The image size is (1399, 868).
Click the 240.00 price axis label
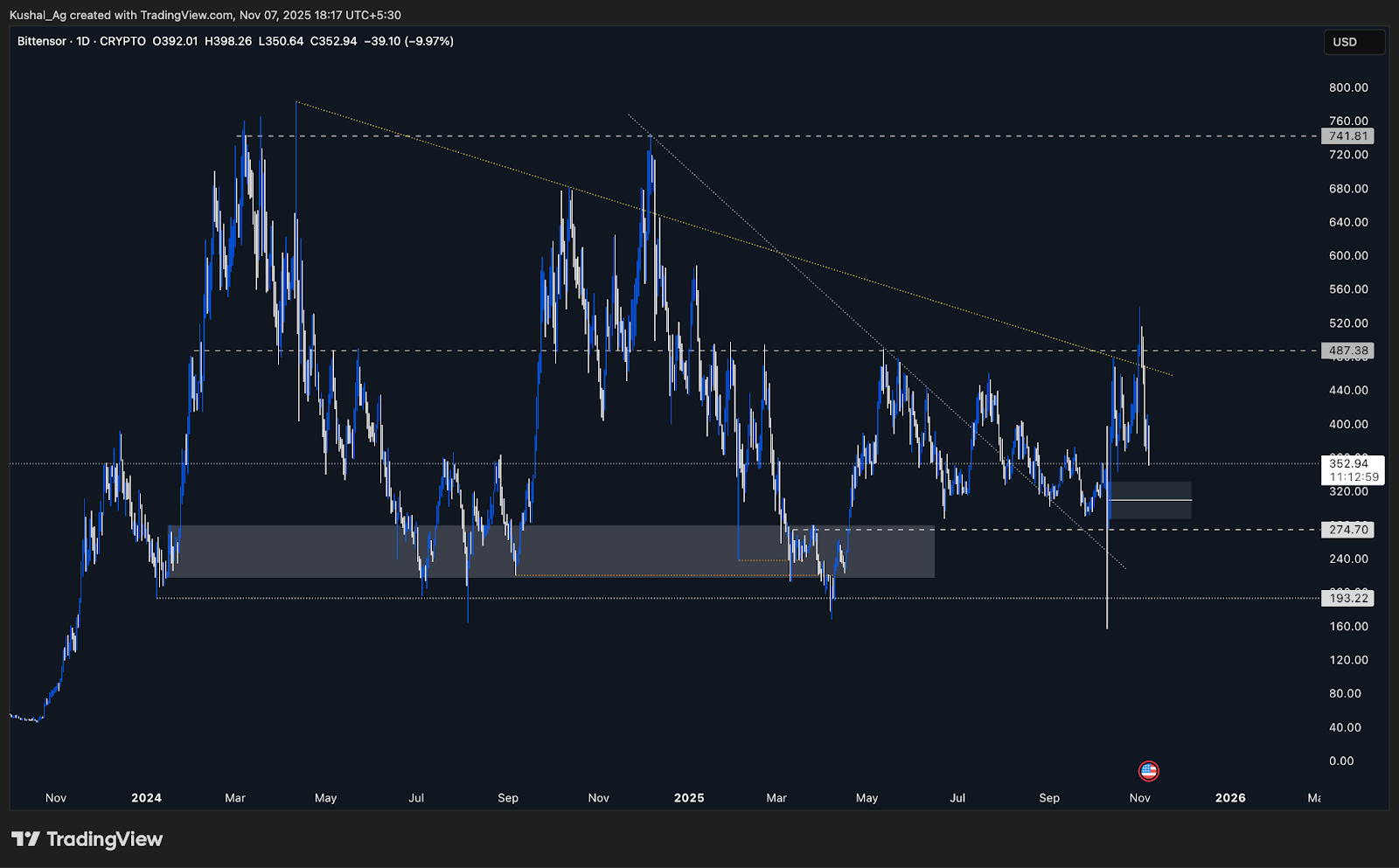click(x=1348, y=559)
